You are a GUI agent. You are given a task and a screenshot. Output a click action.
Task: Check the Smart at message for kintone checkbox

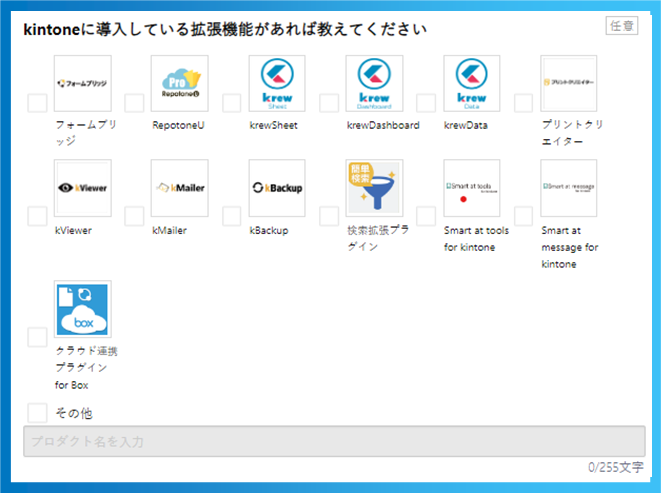523,216
